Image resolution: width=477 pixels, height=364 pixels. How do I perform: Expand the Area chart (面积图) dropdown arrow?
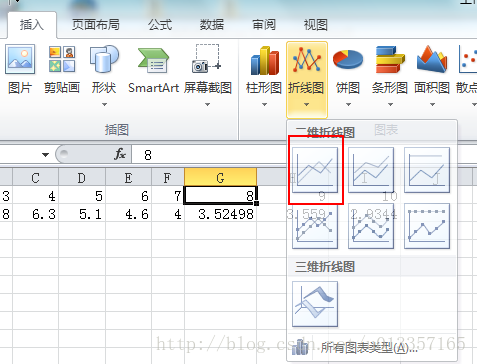coord(432,105)
